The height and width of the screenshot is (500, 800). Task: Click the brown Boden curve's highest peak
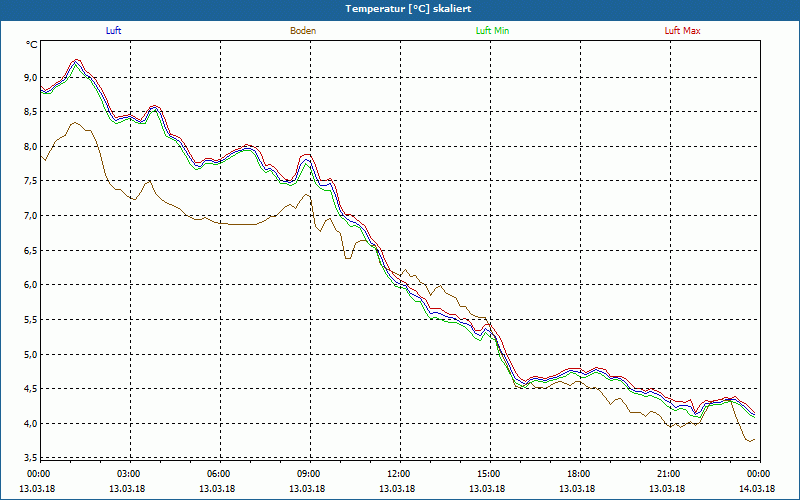[x=75, y=122]
